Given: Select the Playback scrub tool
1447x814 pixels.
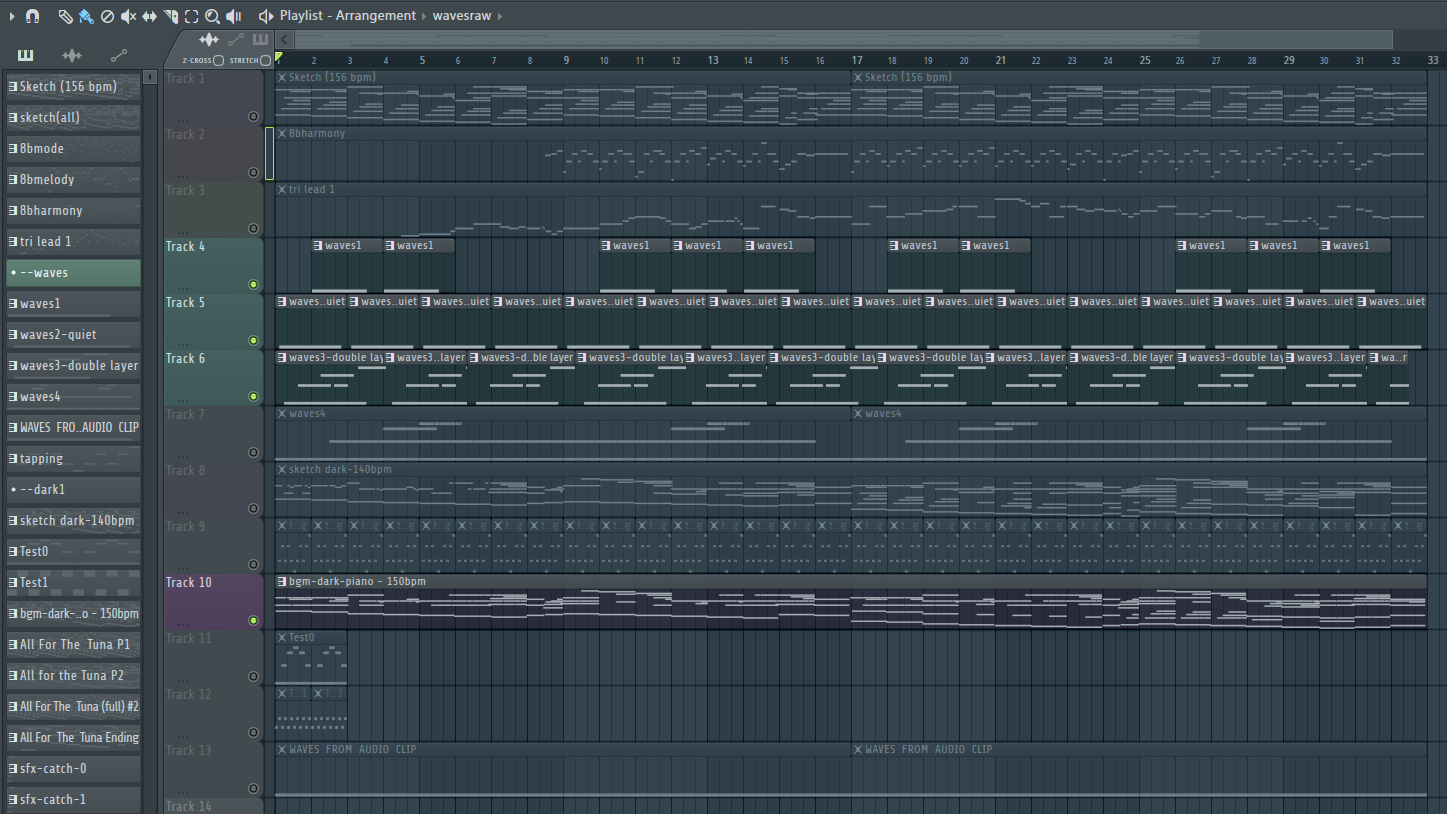Looking at the screenshot, I should point(234,16).
